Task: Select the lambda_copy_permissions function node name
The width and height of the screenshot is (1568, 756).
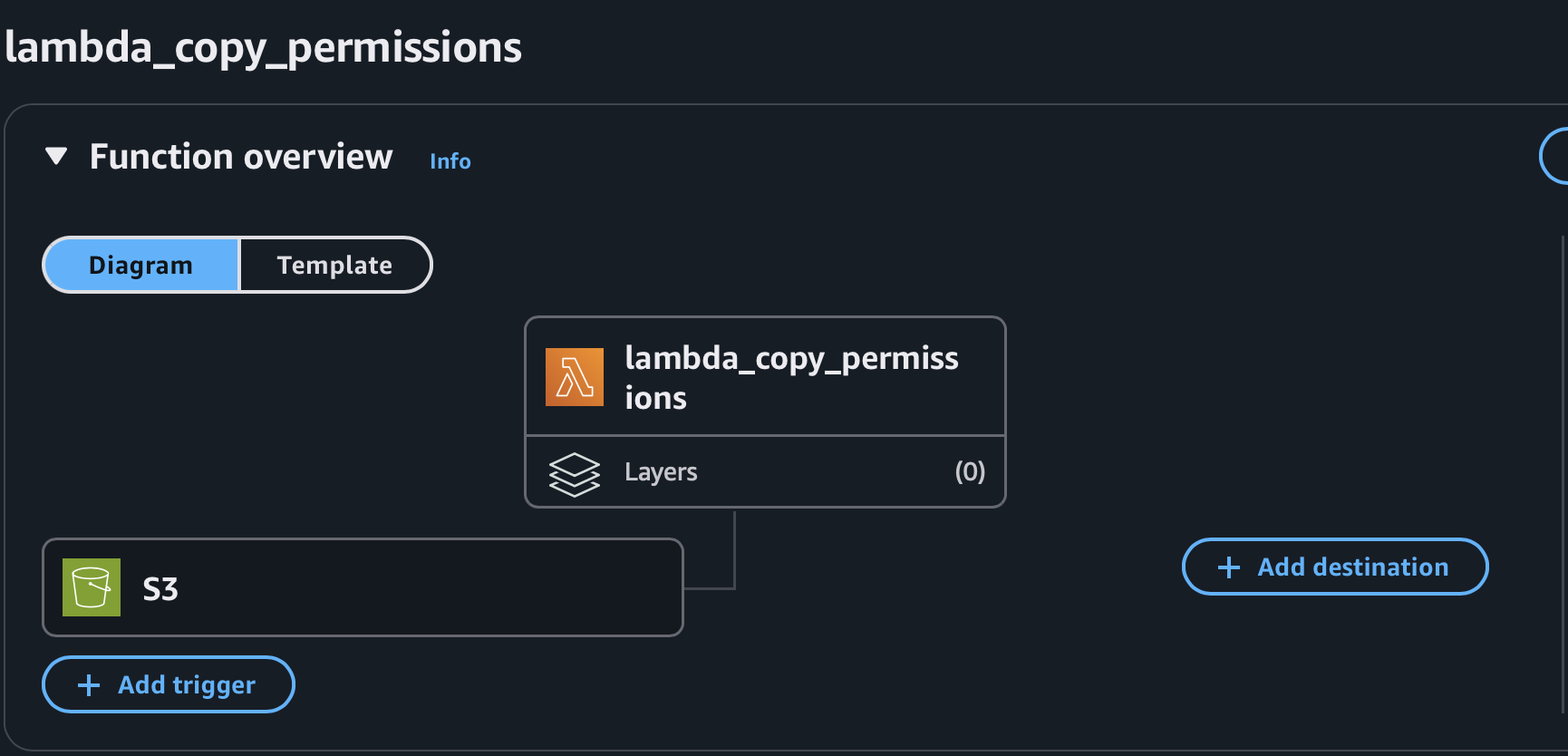Action: 790,377
